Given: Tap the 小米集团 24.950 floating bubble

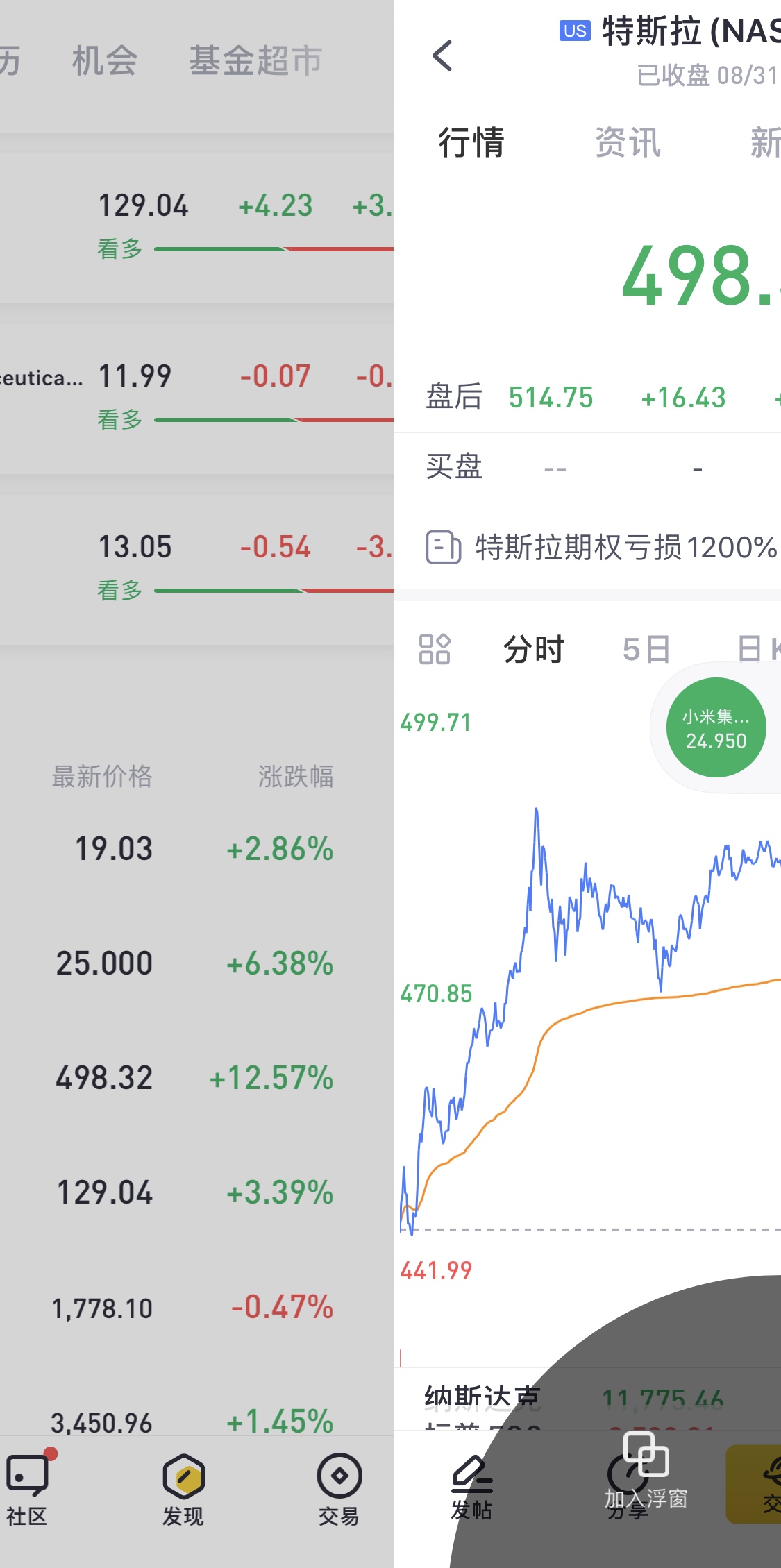Looking at the screenshot, I should (716, 727).
